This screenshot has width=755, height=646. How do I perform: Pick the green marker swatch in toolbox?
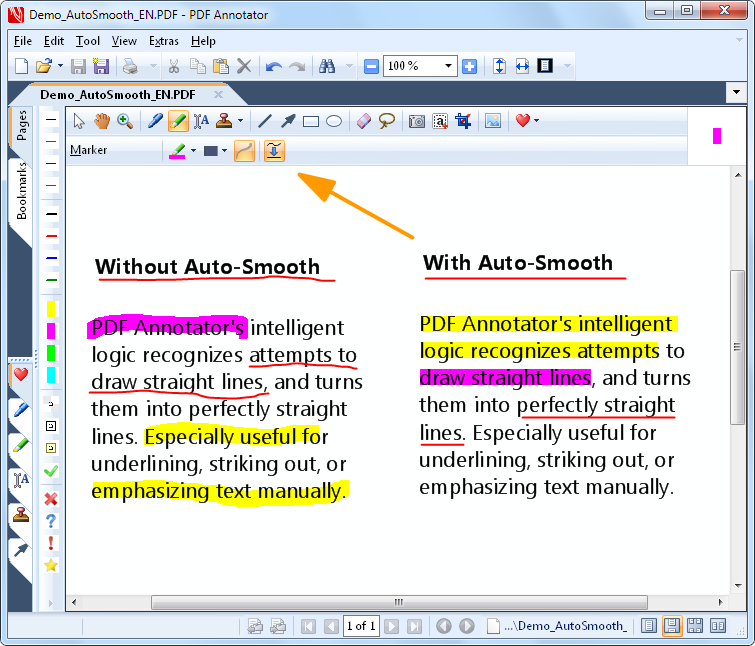point(51,353)
